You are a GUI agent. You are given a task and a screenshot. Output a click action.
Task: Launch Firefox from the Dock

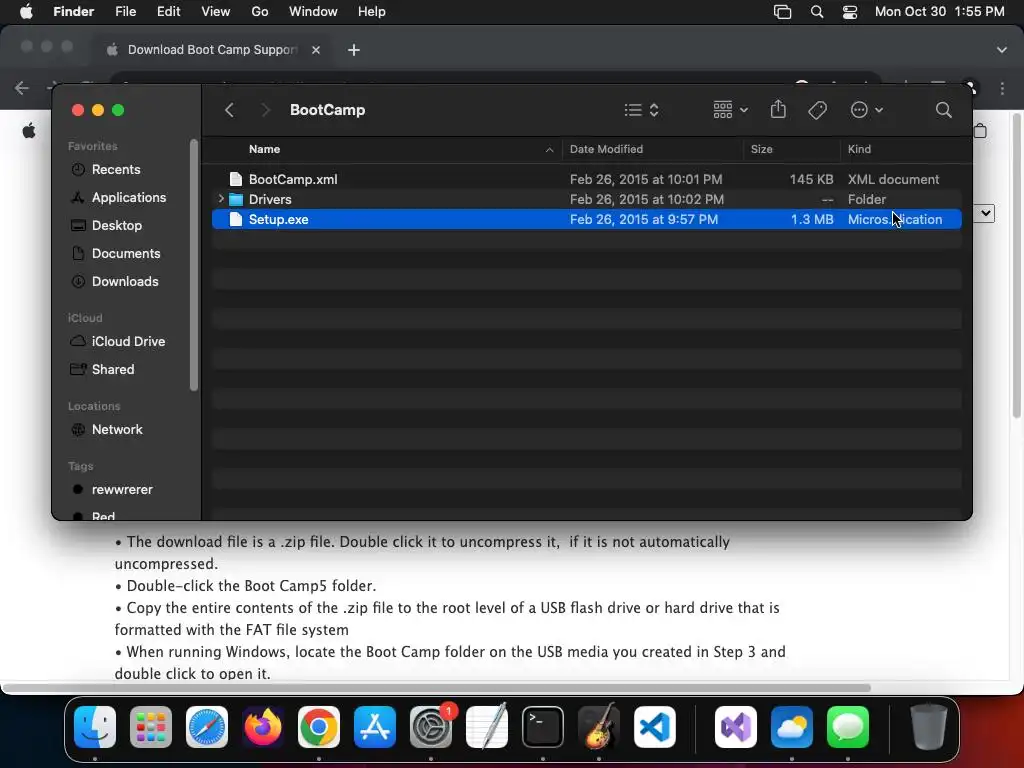coord(263,727)
